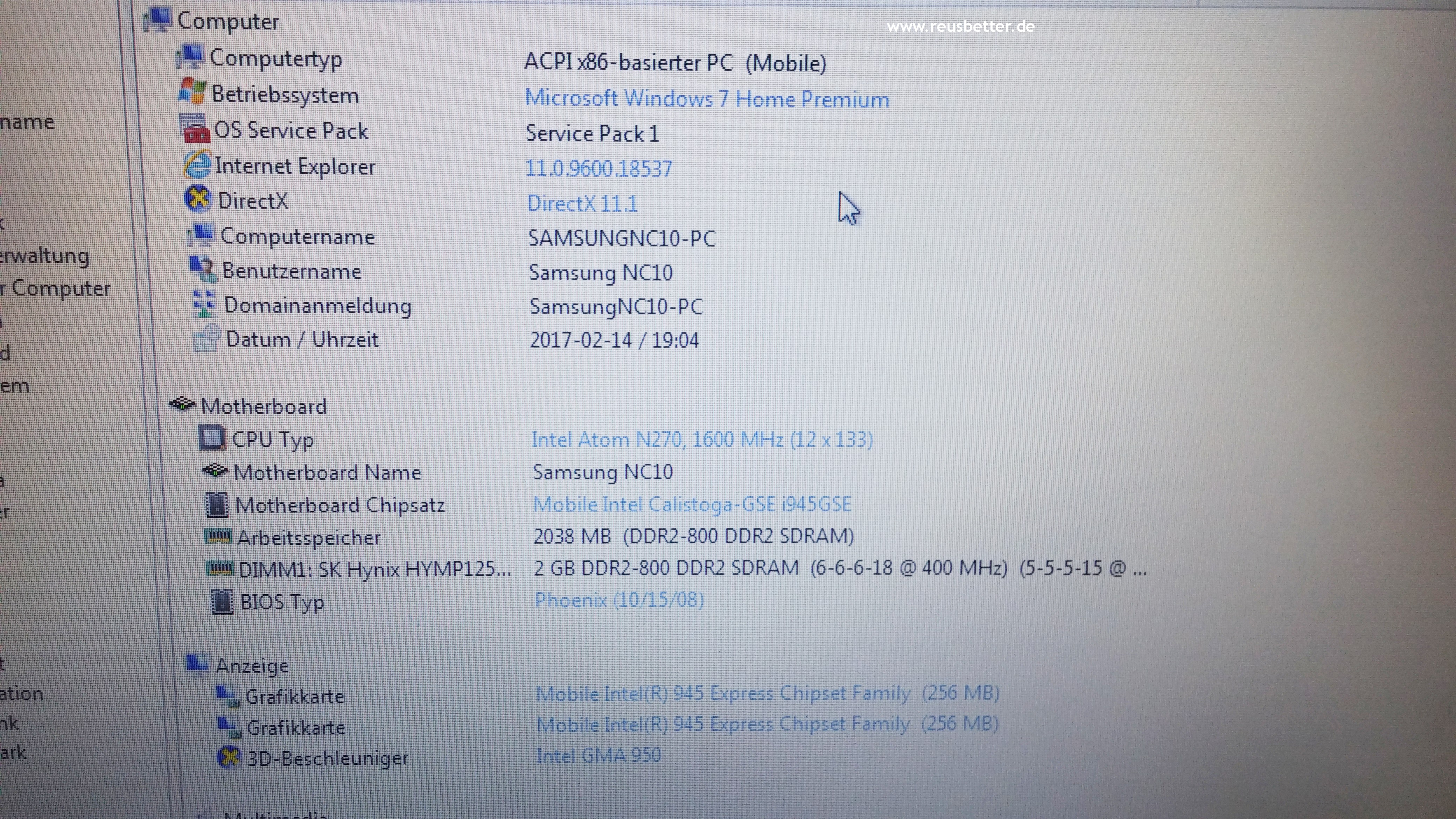Viewport: 1456px width, 819px height.
Task: Open the Microsoft Windows 7 Home Premium link
Action: coord(707,99)
